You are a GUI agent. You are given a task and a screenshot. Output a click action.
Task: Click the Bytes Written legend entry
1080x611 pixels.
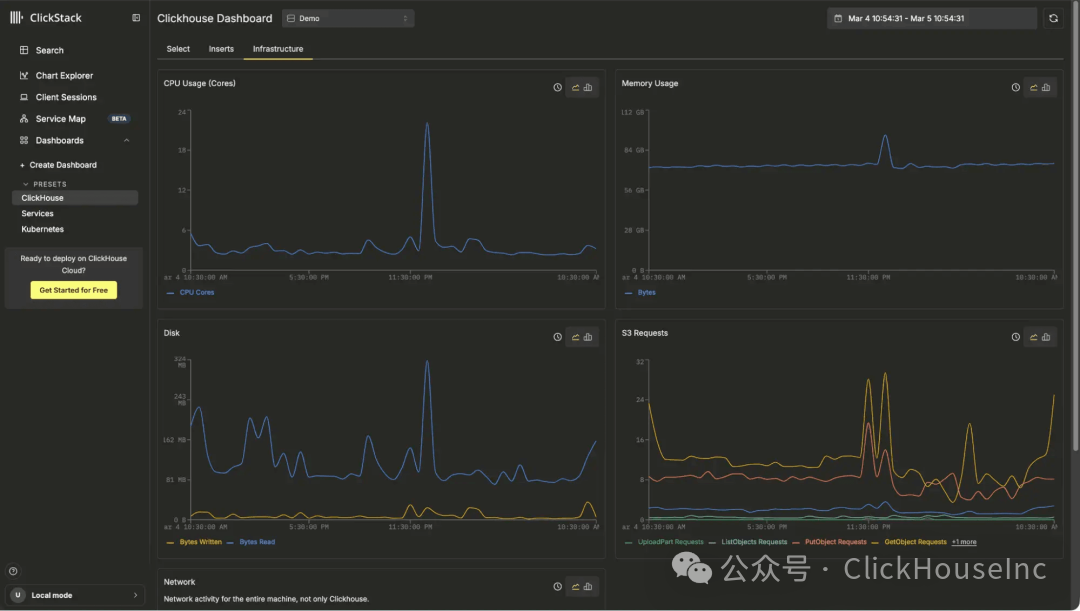[194, 542]
